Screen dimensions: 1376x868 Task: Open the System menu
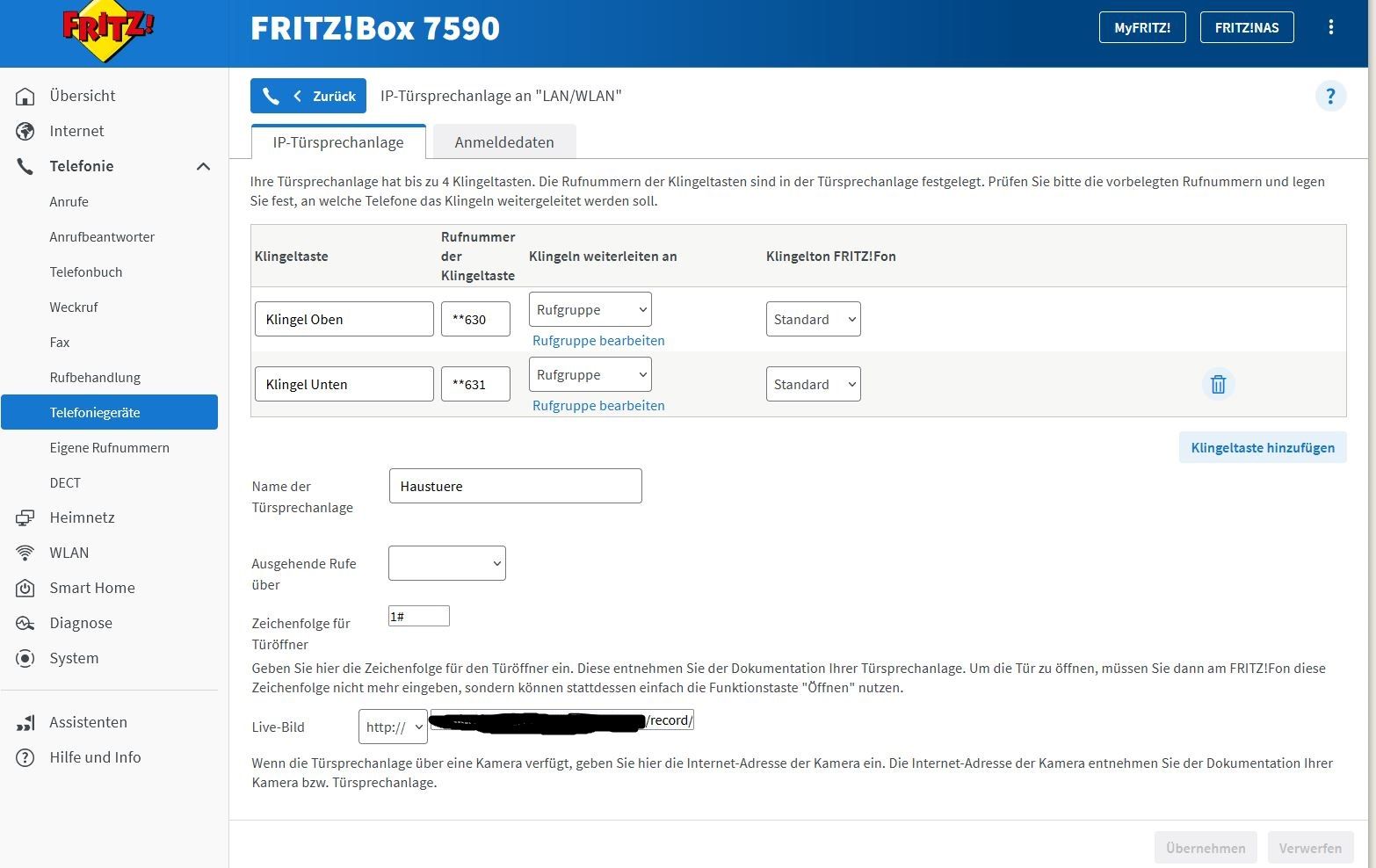74,658
